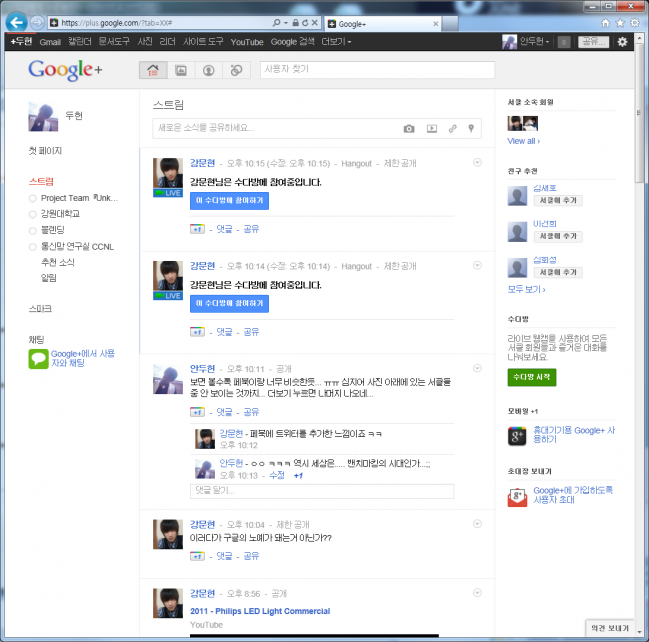Open 2011 - Philips LED Light Commercial link
The width and height of the screenshot is (649, 642).
point(260,611)
